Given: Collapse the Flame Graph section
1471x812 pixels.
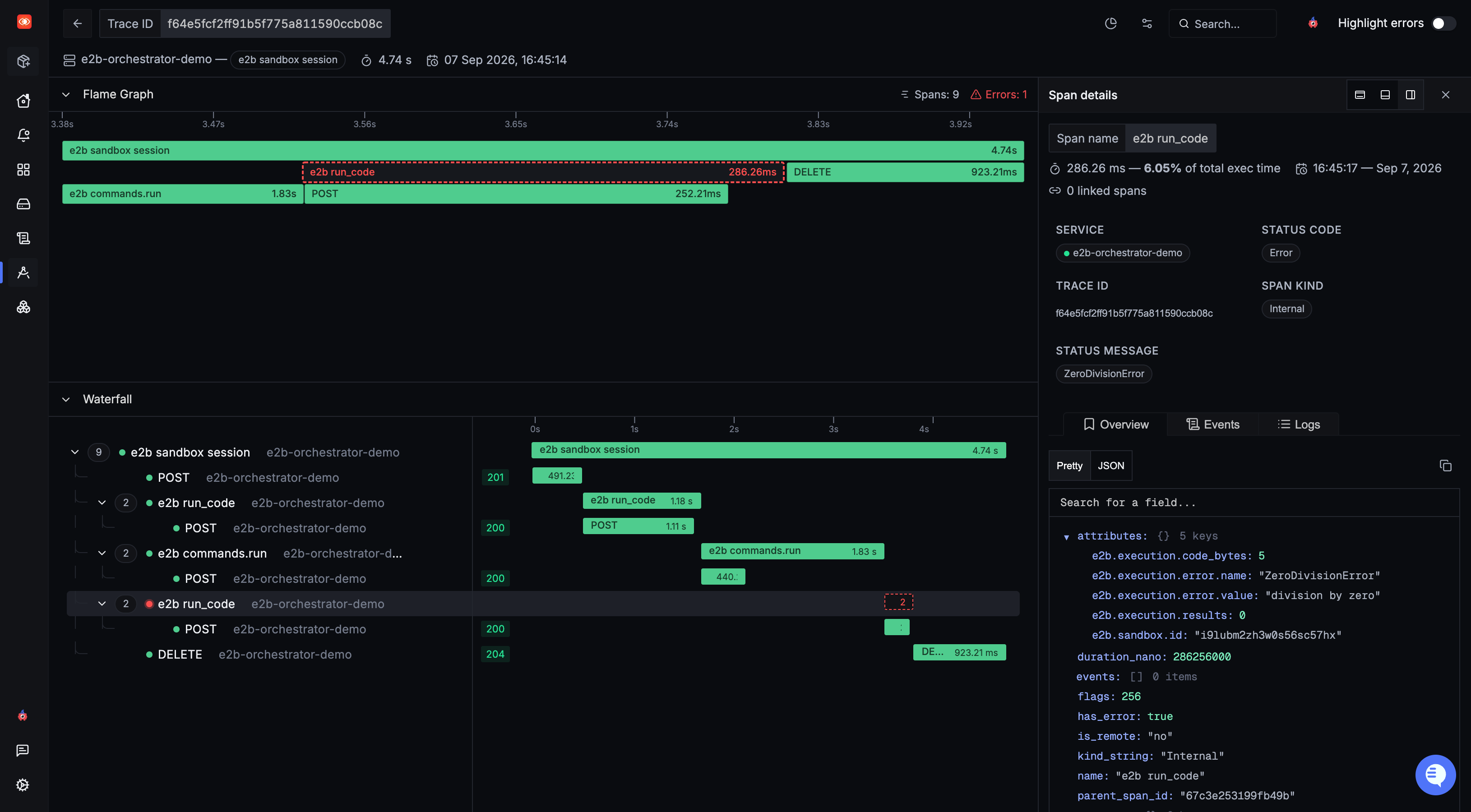Looking at the screenshot, I should click(66, 94).
